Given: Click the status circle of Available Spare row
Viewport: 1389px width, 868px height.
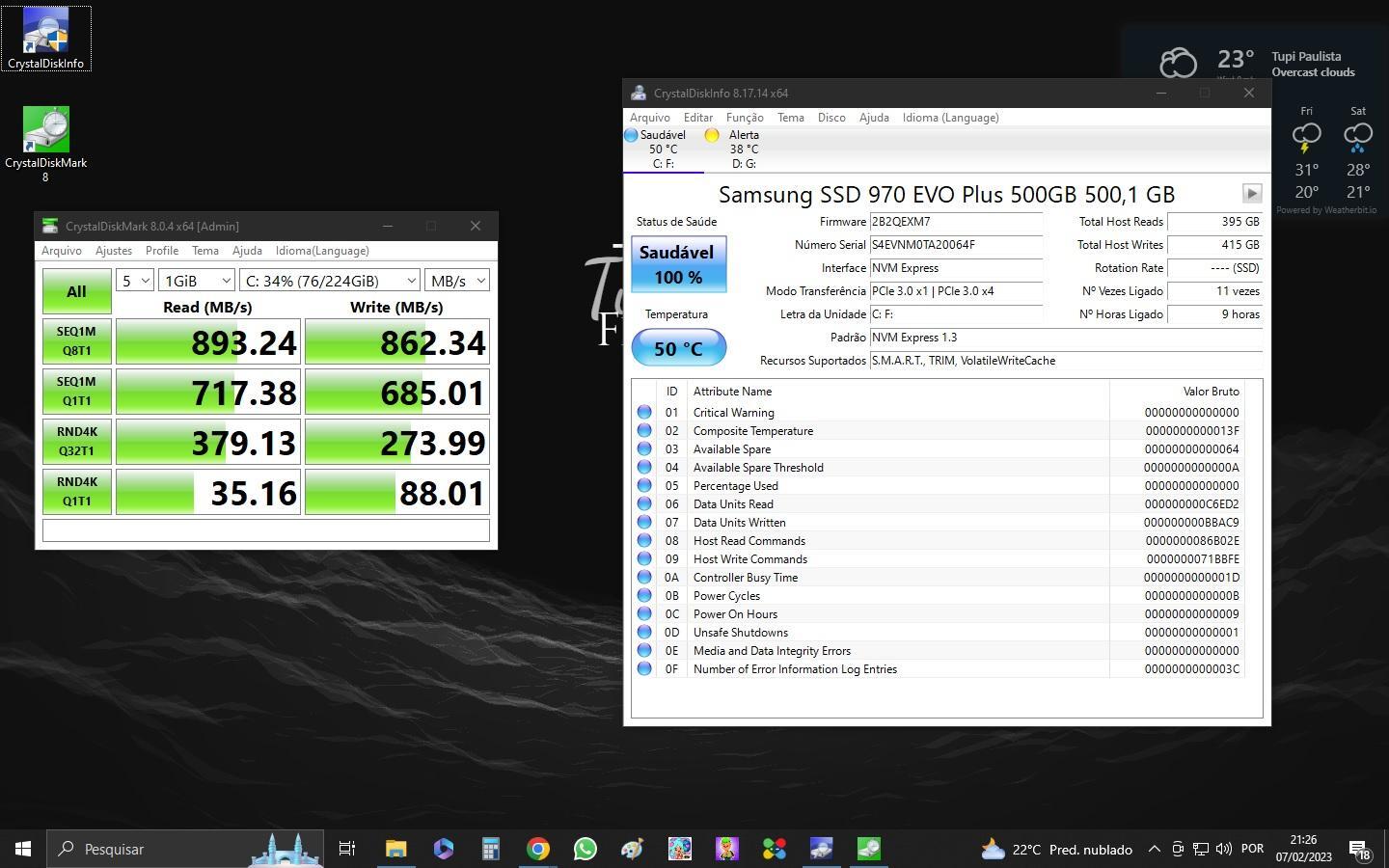Looking at the screenshot, I should pyautogui.click(x=644, y=449).
